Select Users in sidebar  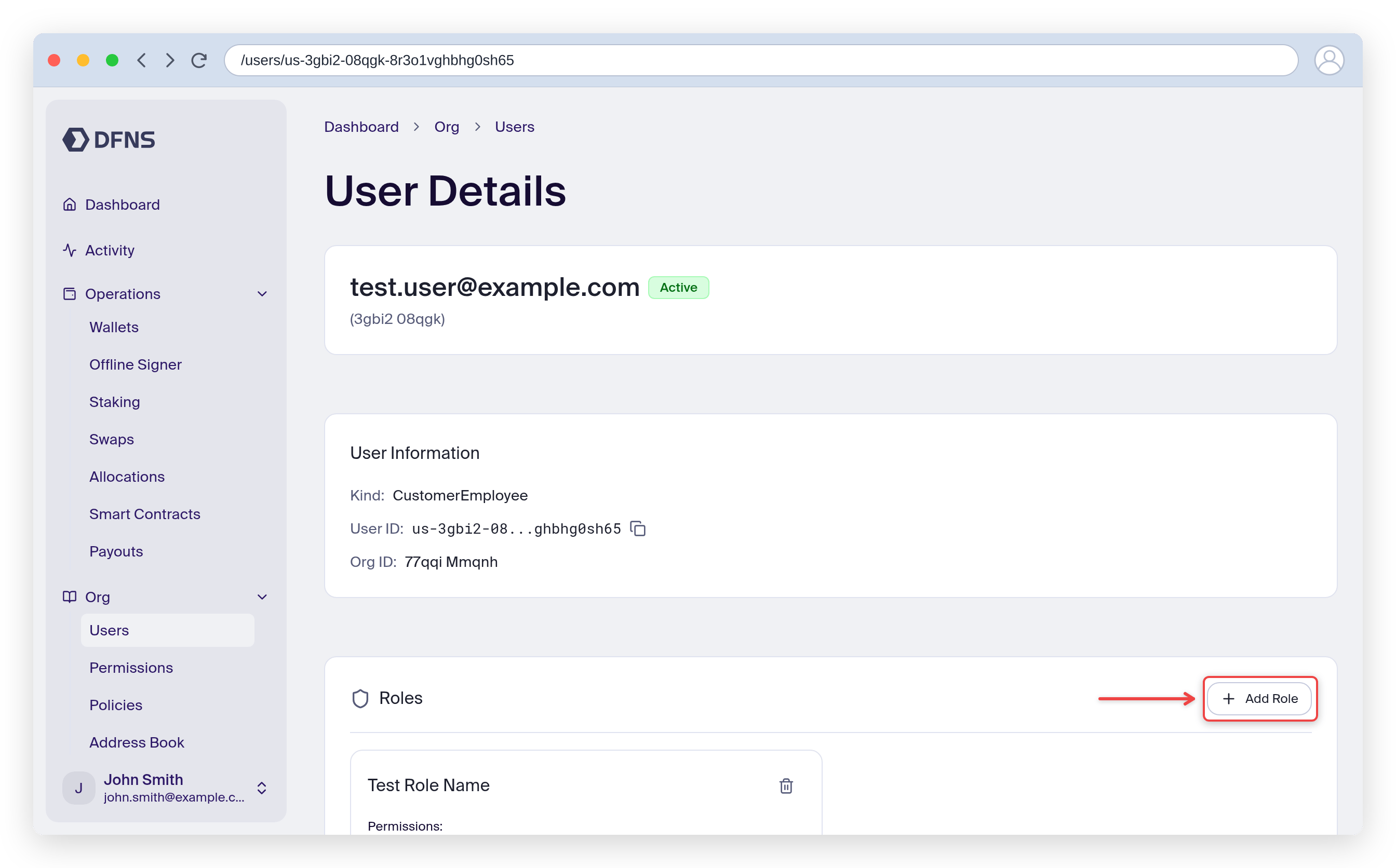[x=167, y=630]
